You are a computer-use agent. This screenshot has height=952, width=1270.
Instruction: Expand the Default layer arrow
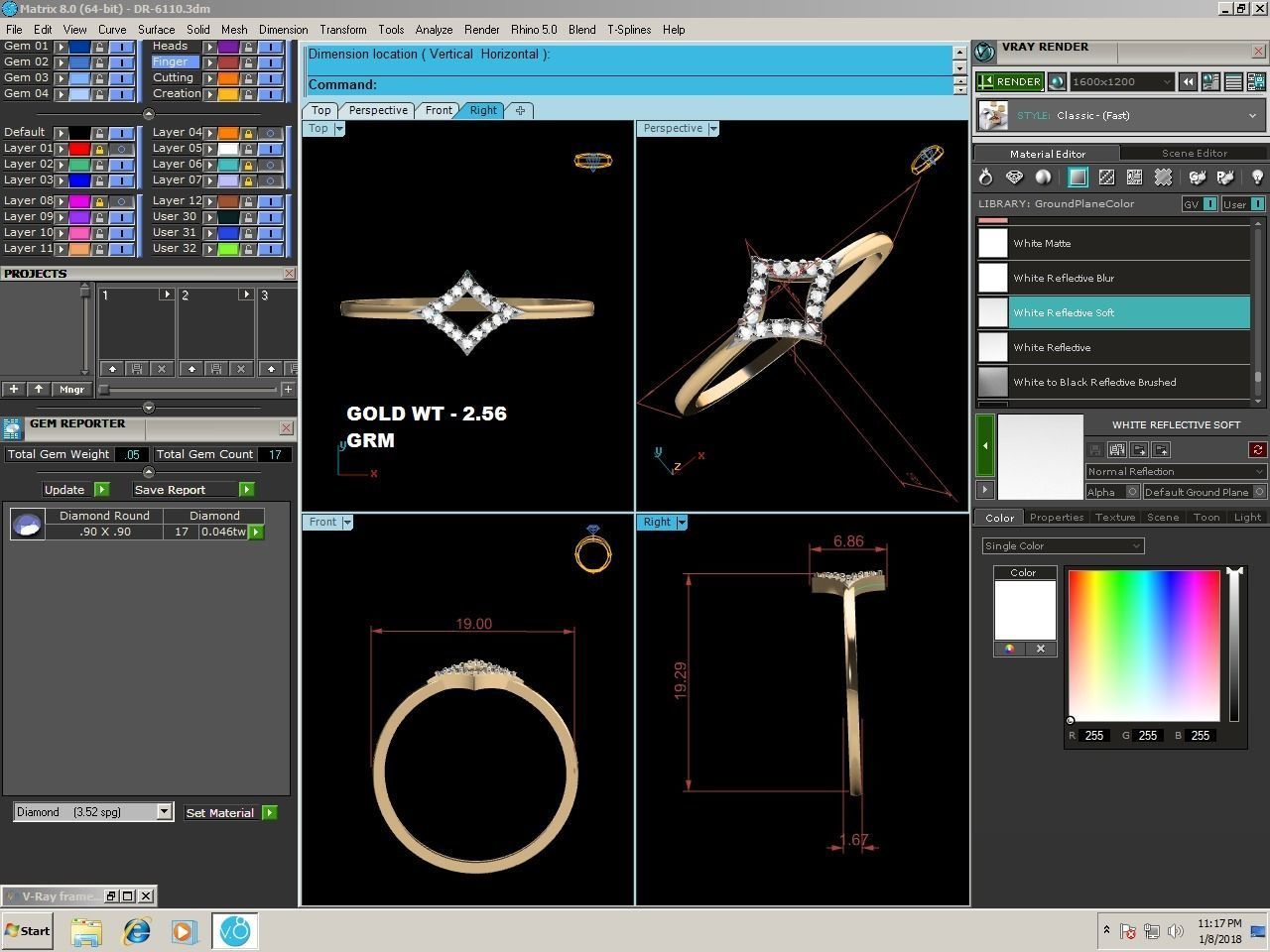pos(61,133)
